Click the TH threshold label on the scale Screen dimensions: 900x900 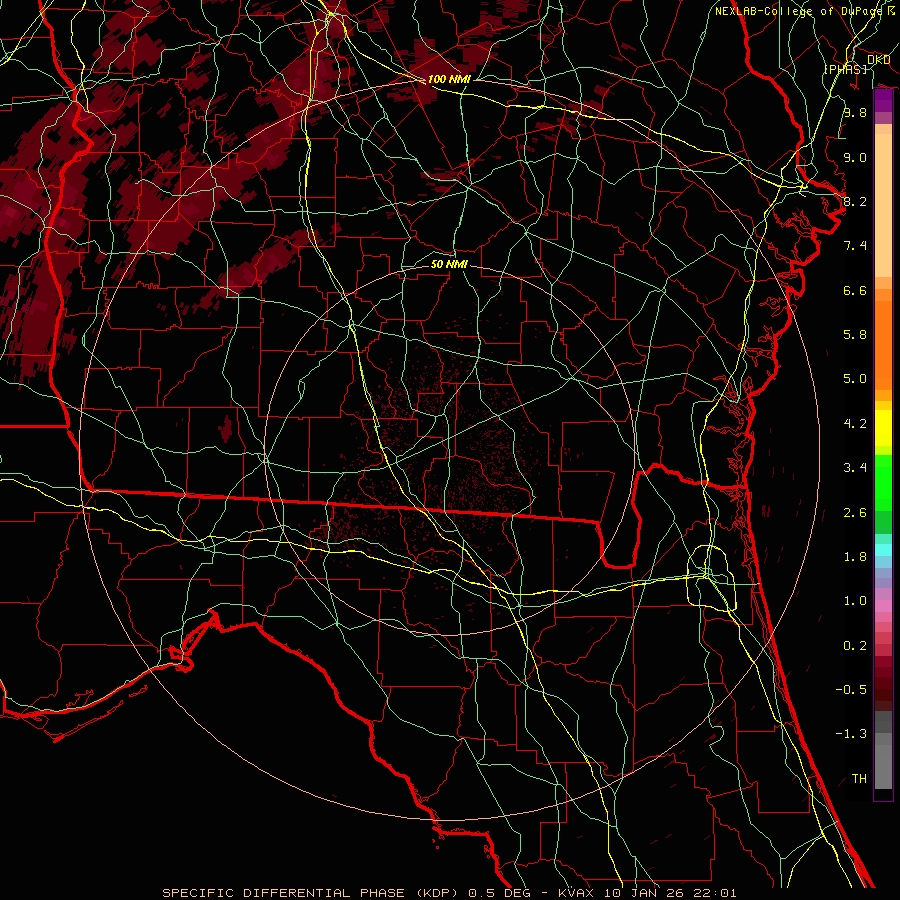tap(858, 778)
